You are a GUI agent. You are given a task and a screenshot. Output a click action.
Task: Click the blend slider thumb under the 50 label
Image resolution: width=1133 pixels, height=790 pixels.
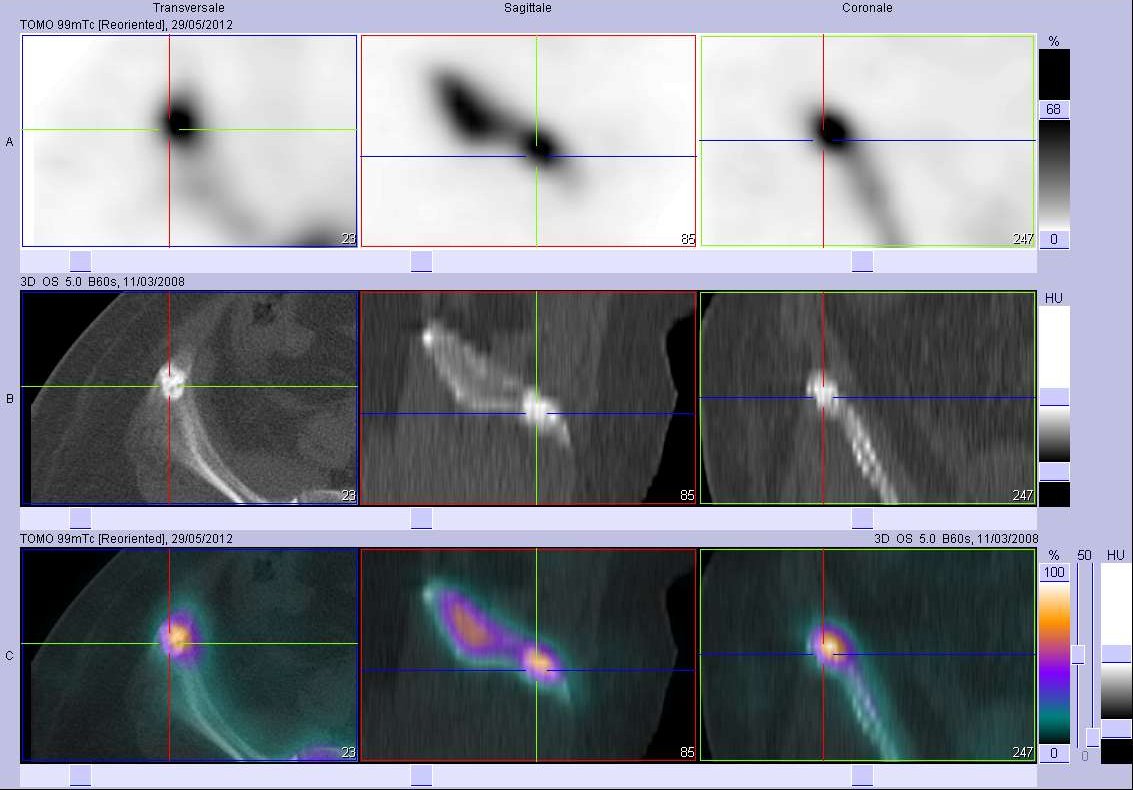coord(1077,655)
